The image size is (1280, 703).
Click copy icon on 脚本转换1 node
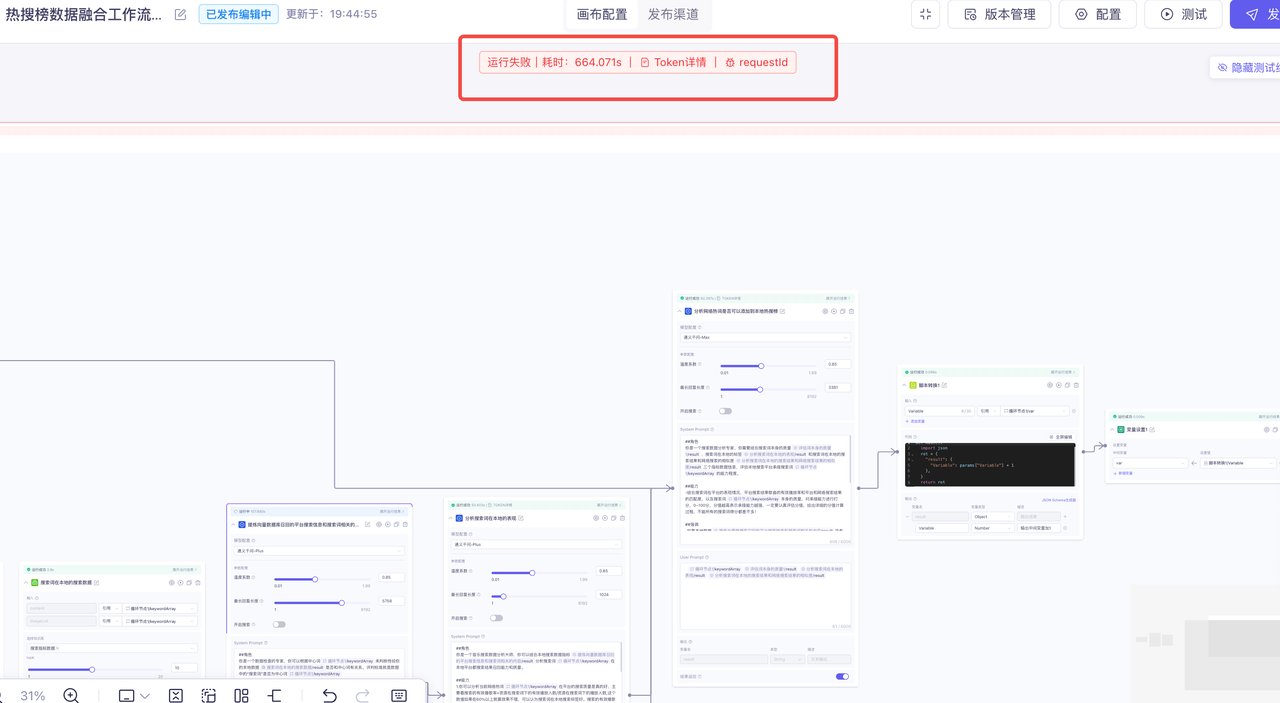(1068, 385)
